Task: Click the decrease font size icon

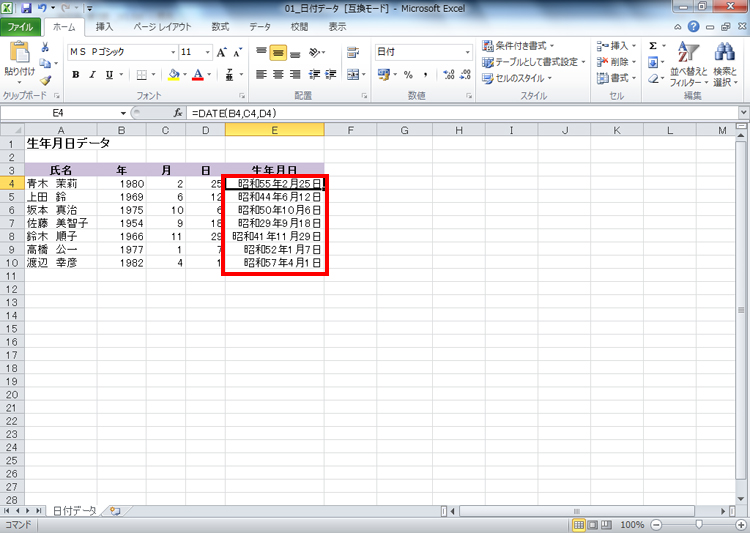Action: [x=238, y=52]
